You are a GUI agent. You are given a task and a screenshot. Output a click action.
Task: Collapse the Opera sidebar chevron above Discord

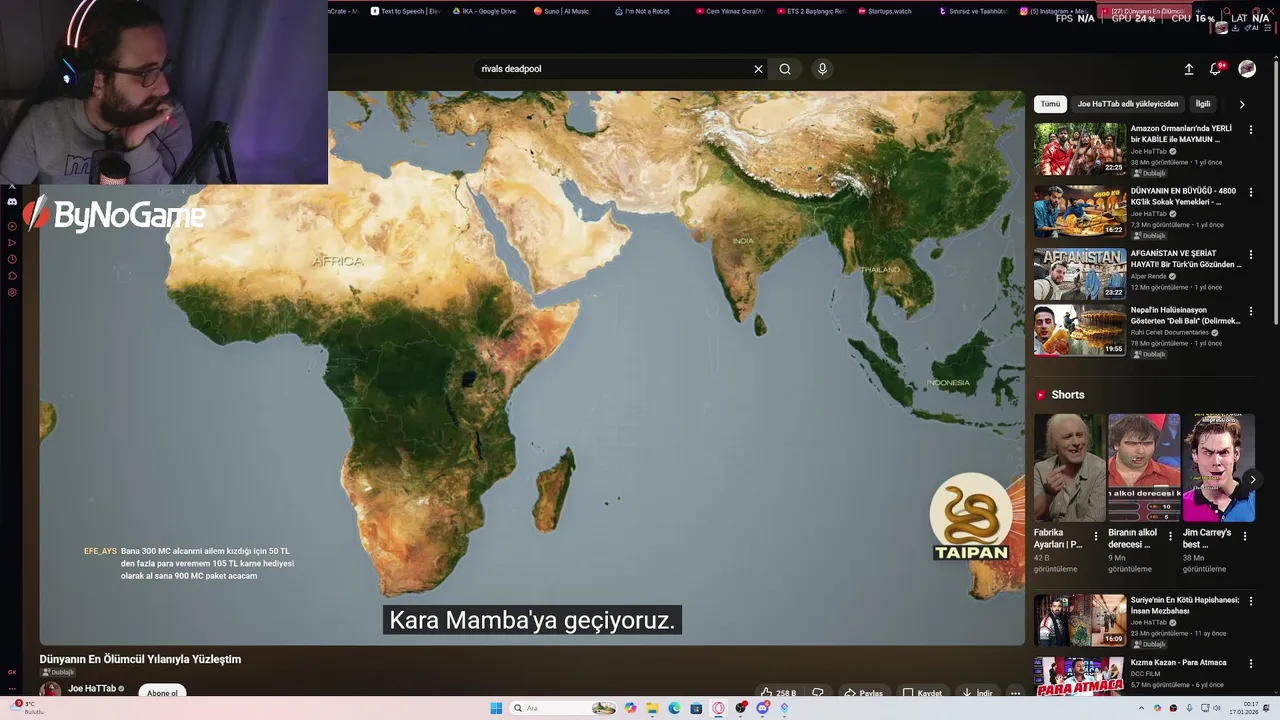(x=12, y=186)
